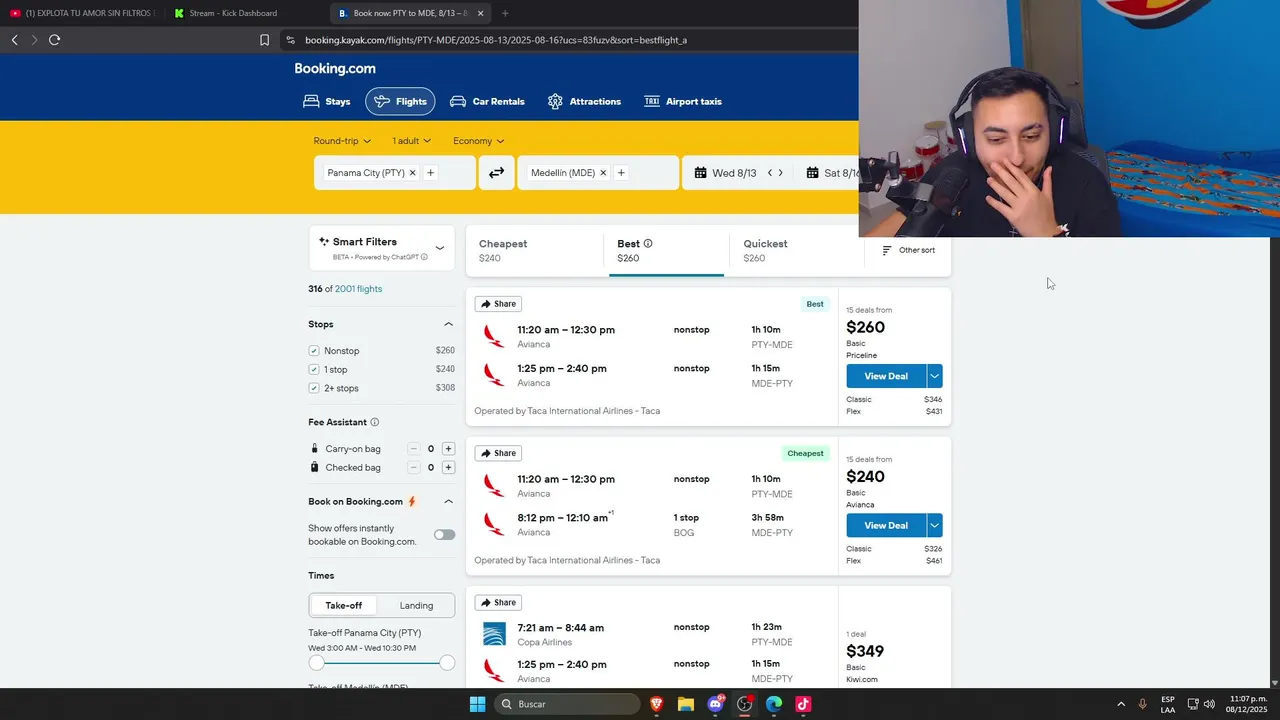The width and height of the screenshot is (1280, 720).
Task: Go back with the browser back arrow
Action: [14, 40]
